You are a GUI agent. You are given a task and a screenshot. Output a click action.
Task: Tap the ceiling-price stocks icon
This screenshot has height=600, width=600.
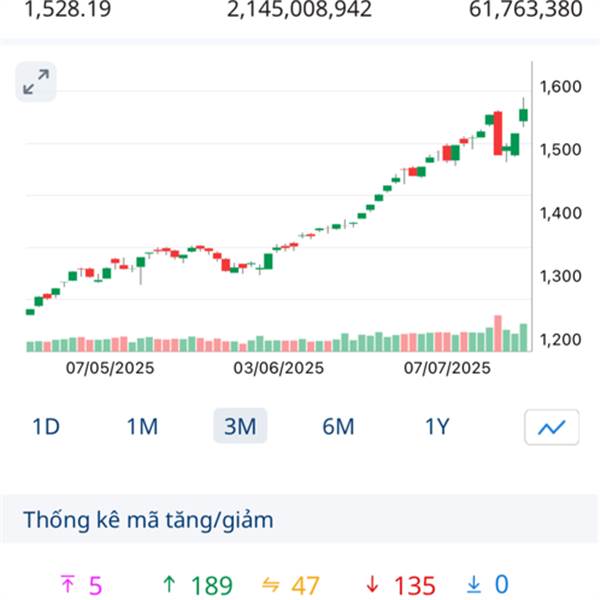tap(68, 584)
